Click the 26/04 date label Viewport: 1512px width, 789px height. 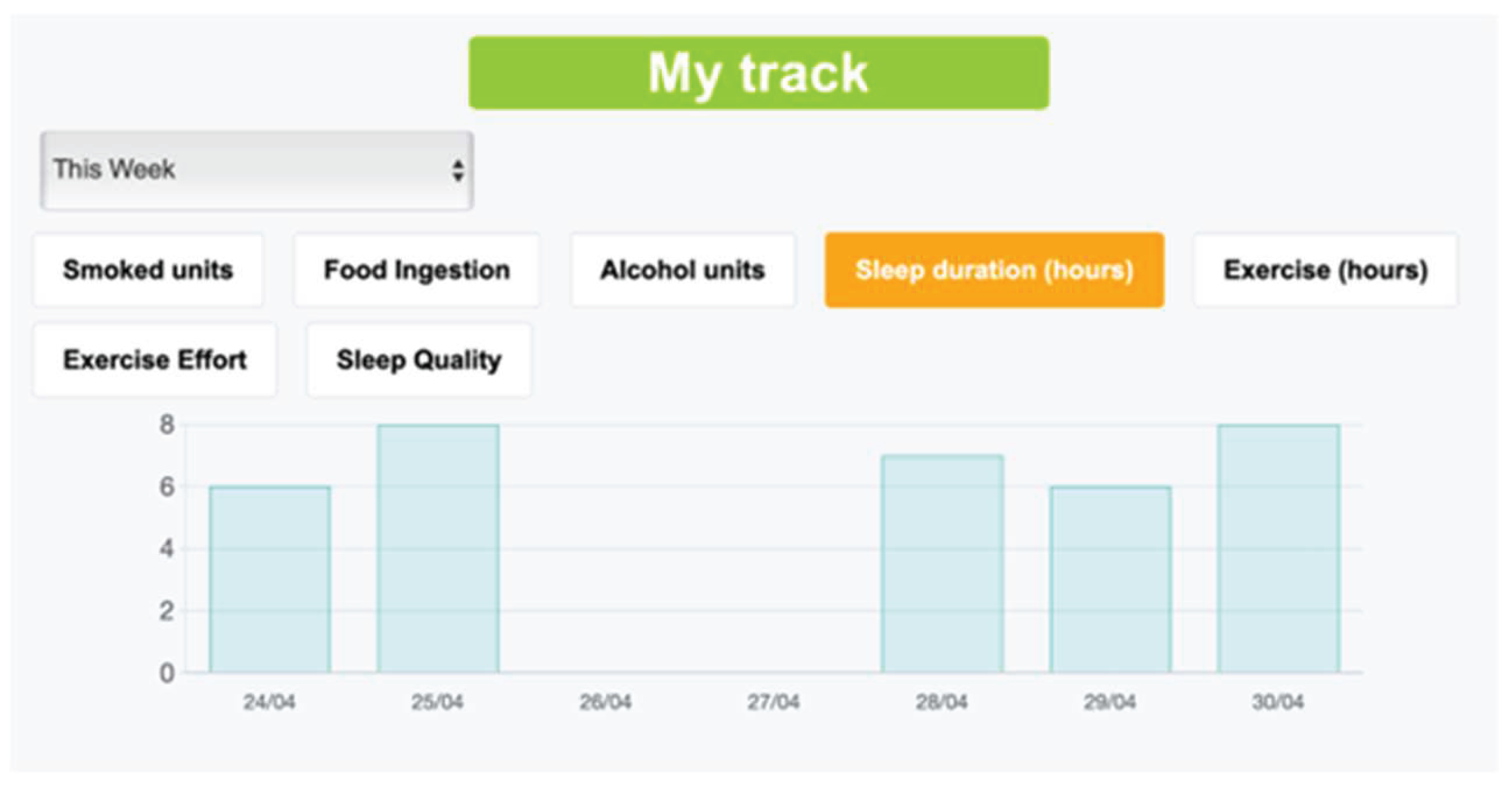pyautogui.click(x=605, y=702)
